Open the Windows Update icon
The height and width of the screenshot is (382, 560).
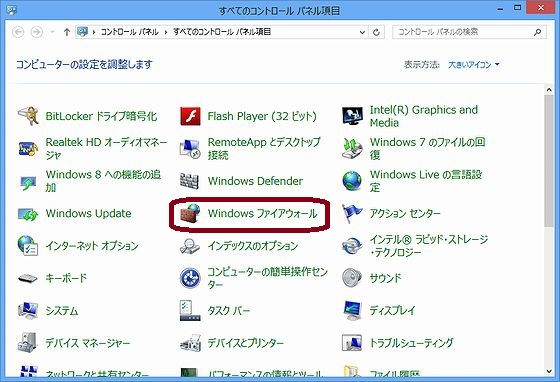click(x=28, y=214)
